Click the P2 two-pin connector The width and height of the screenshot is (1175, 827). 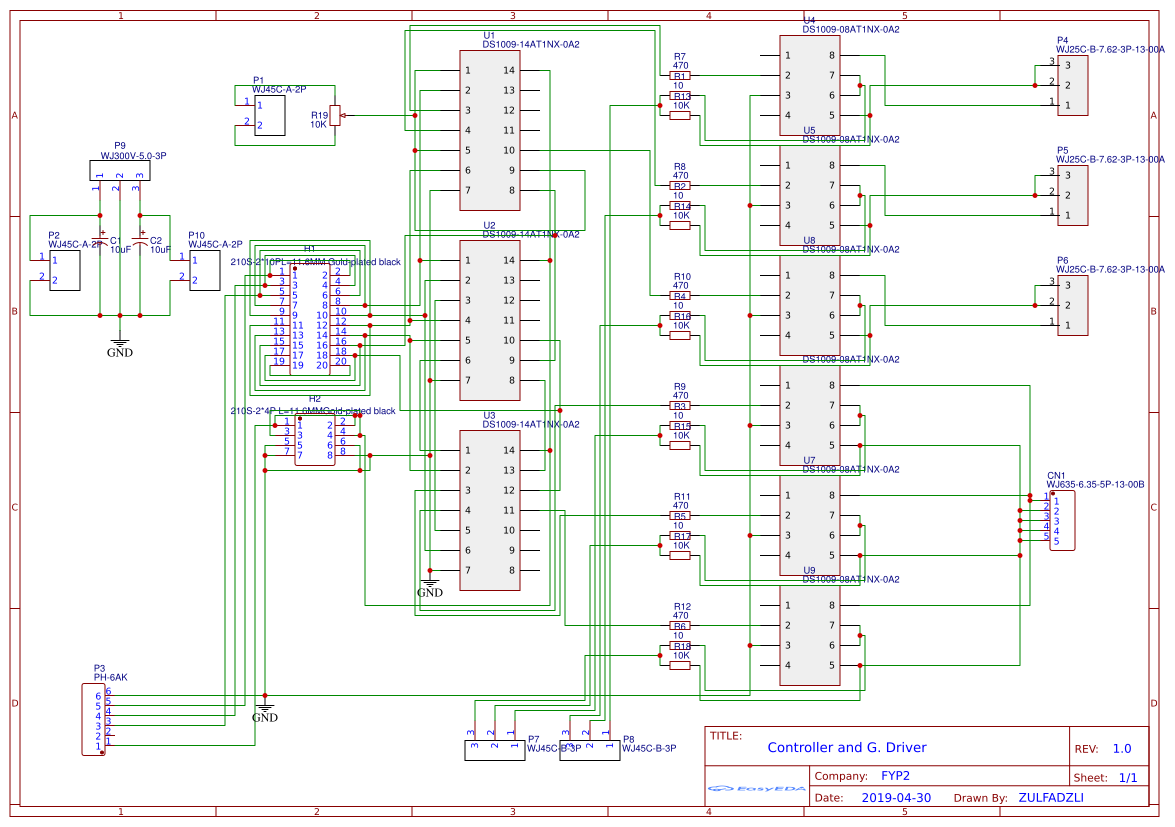(x=64, y=270)
